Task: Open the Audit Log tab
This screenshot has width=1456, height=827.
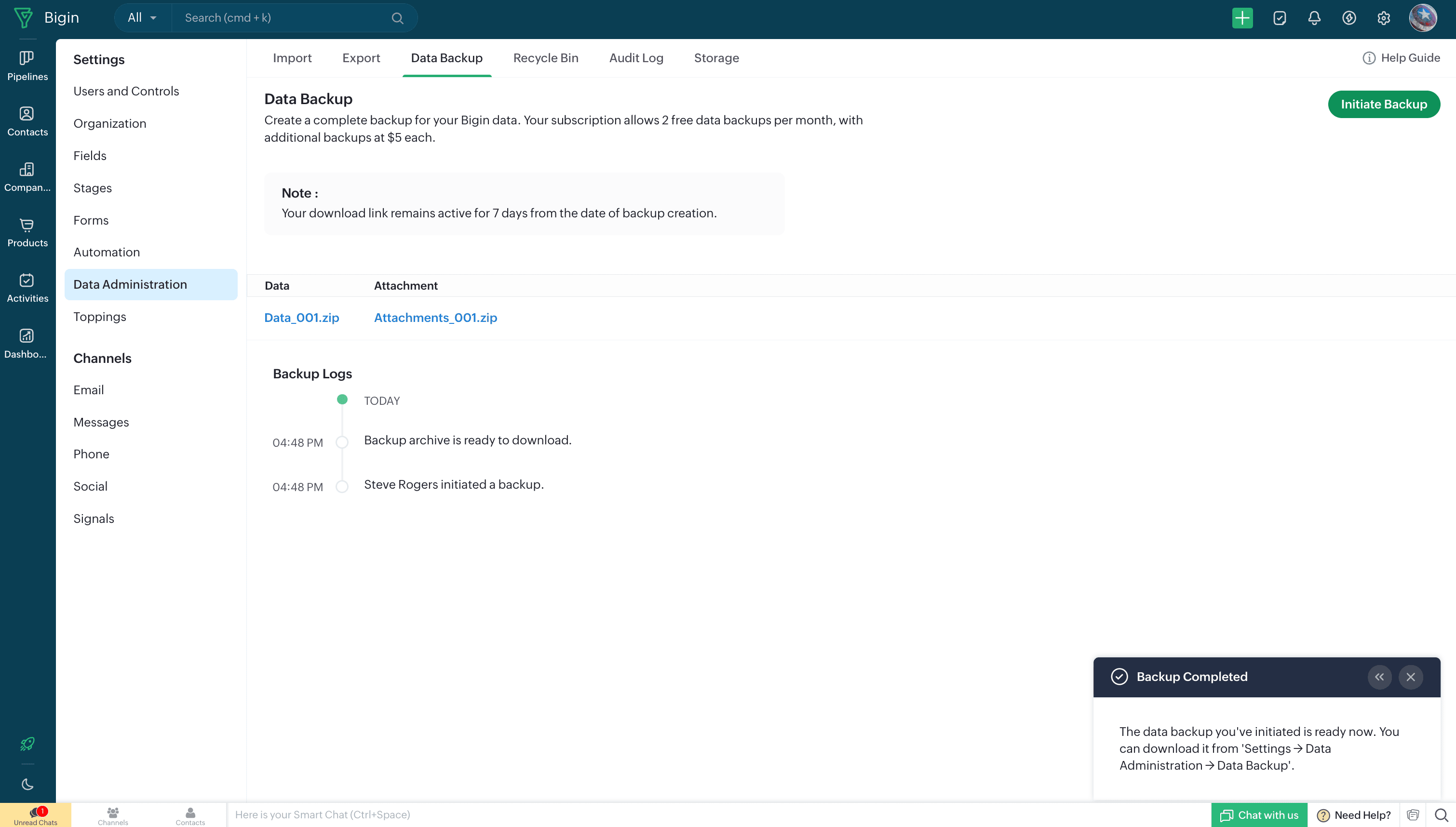Action: tap(636, 58)
